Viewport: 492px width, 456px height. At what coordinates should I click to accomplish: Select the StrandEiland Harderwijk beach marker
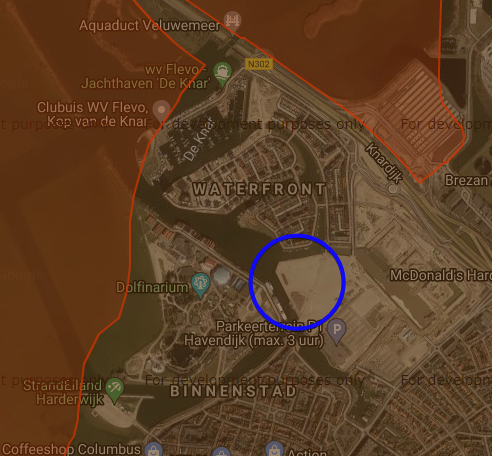(x=115, y=390)
